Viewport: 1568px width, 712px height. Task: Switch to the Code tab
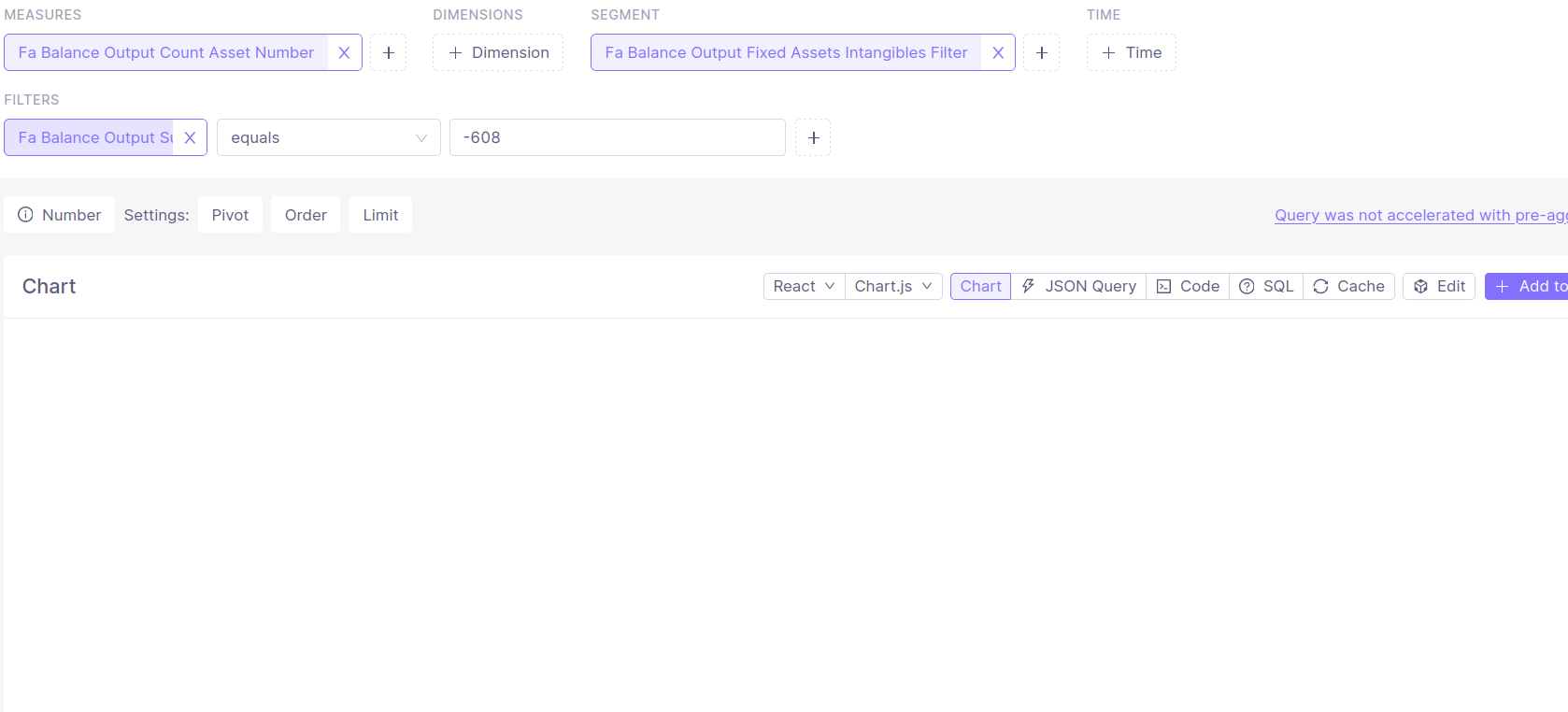pos(1188,286)
